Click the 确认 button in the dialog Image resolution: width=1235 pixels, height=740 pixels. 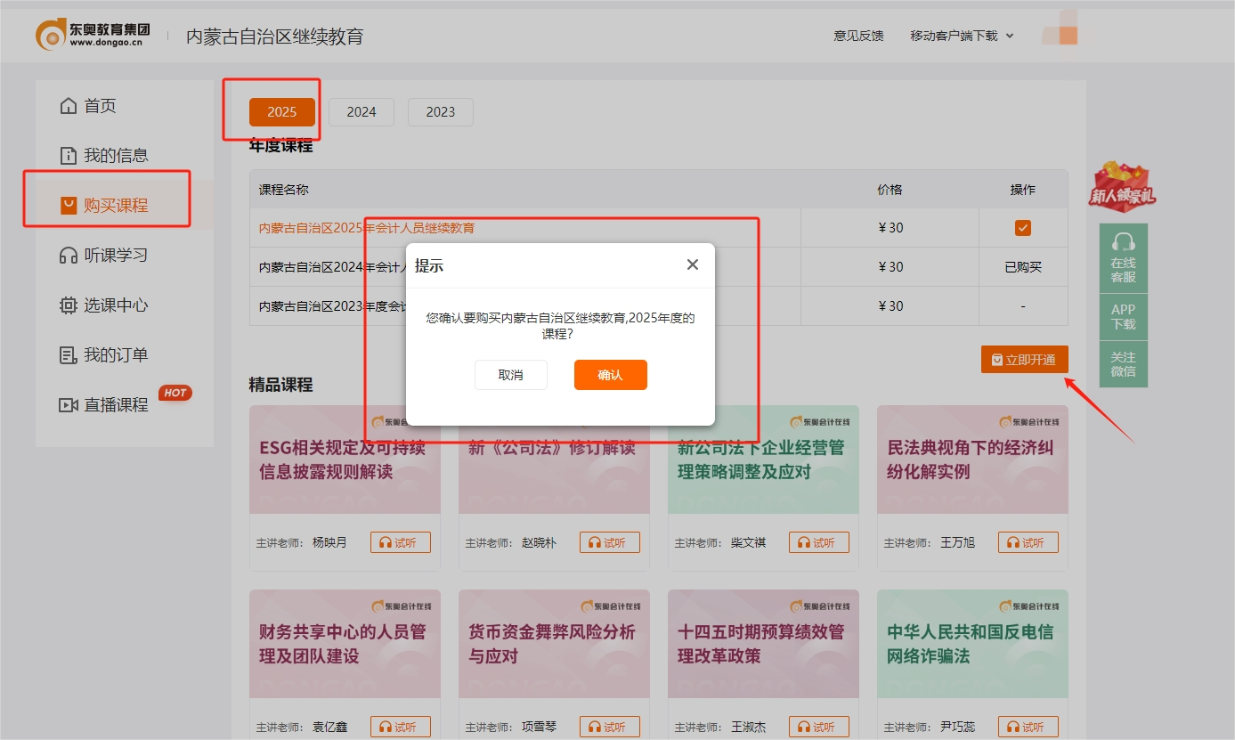pos(610,375)
